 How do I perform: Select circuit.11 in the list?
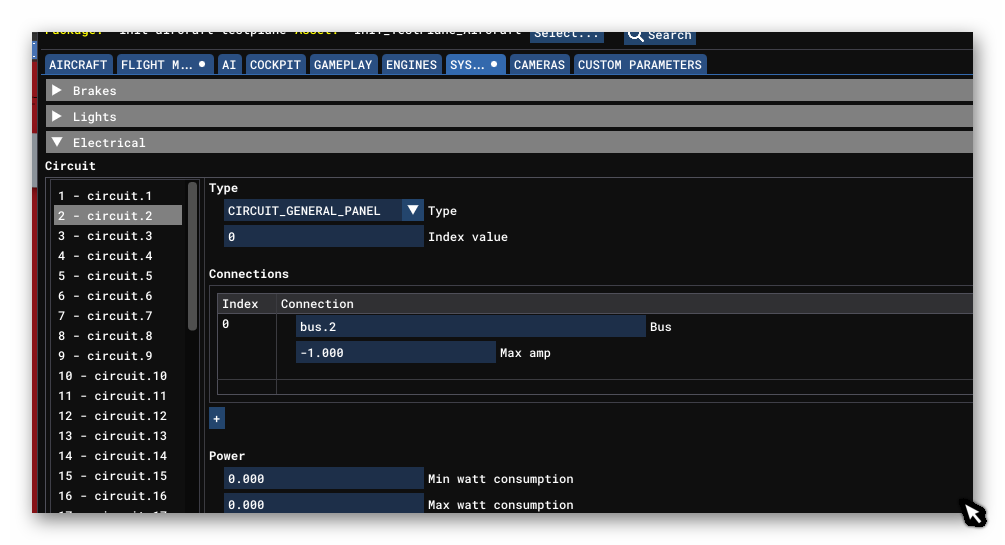[x=119, y=396]
